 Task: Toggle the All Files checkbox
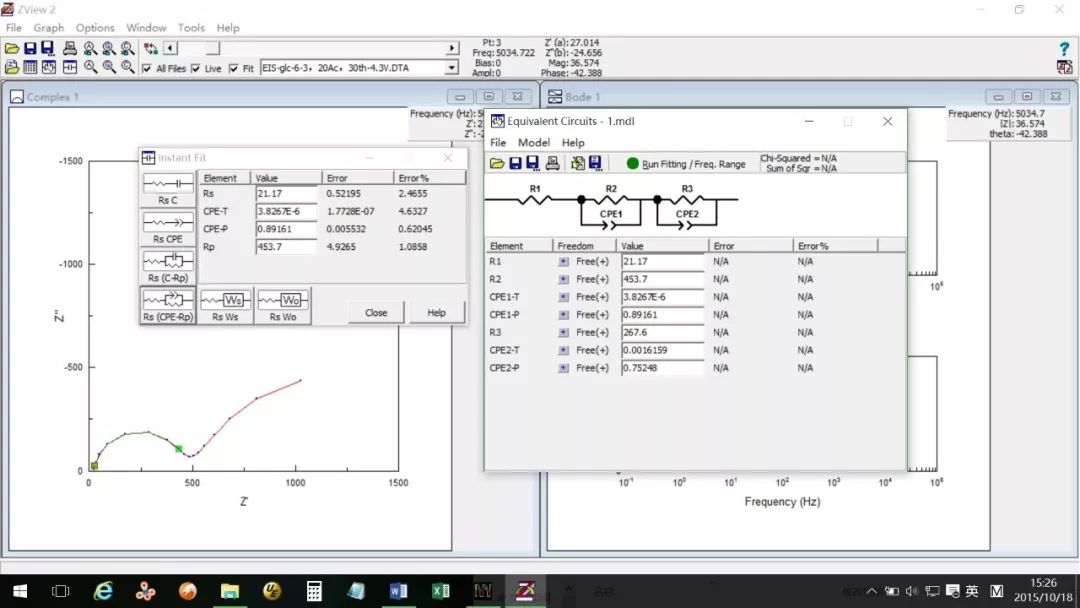coord(147,68)
